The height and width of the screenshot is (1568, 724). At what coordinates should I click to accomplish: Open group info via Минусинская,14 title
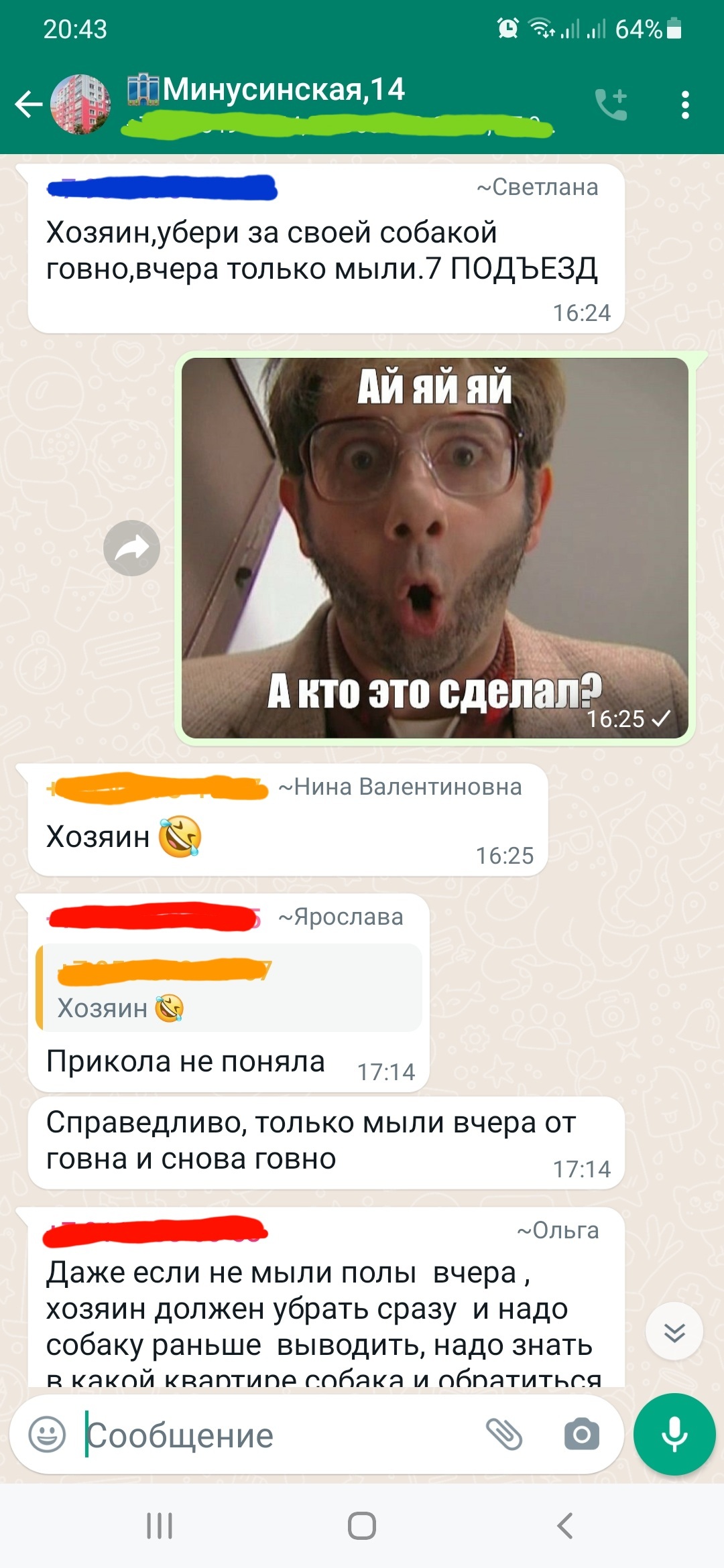point(283,89)
